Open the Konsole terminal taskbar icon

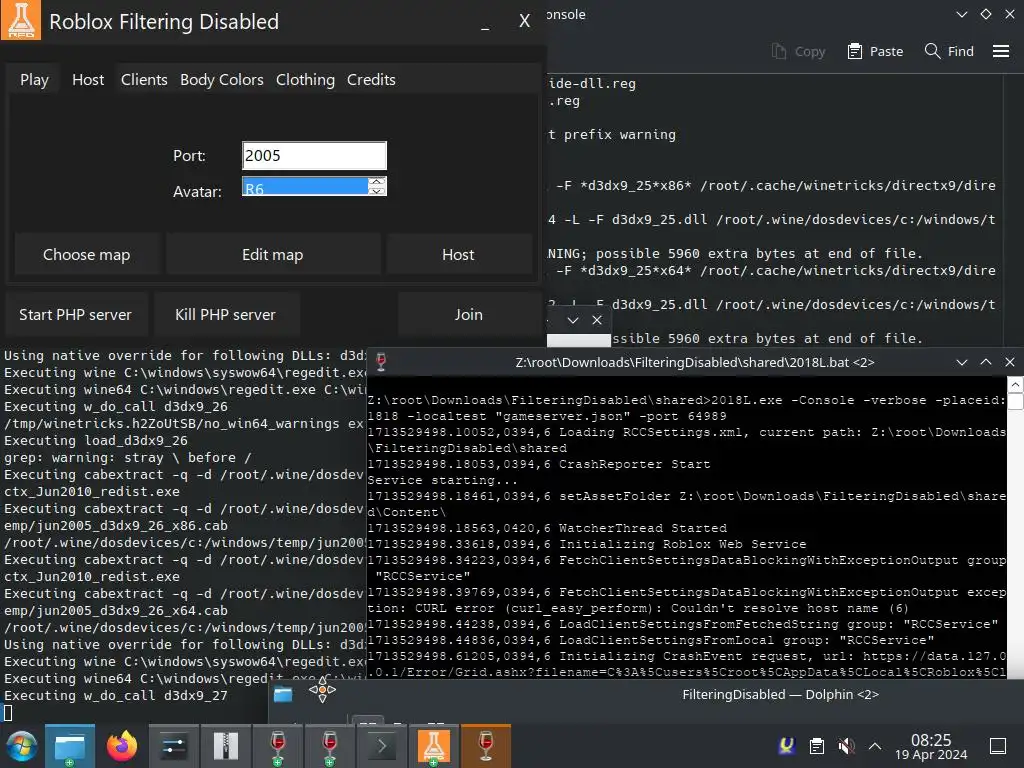[x=381, y=746]
